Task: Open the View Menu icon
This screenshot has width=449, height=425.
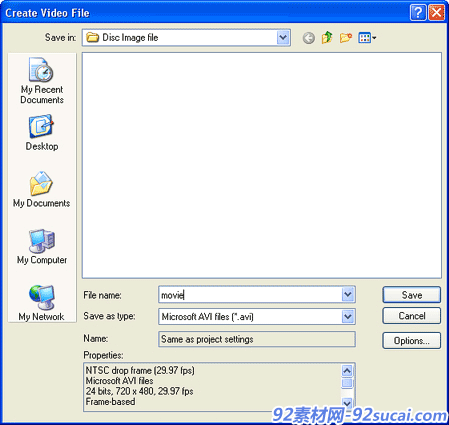Action: [367, 38]
